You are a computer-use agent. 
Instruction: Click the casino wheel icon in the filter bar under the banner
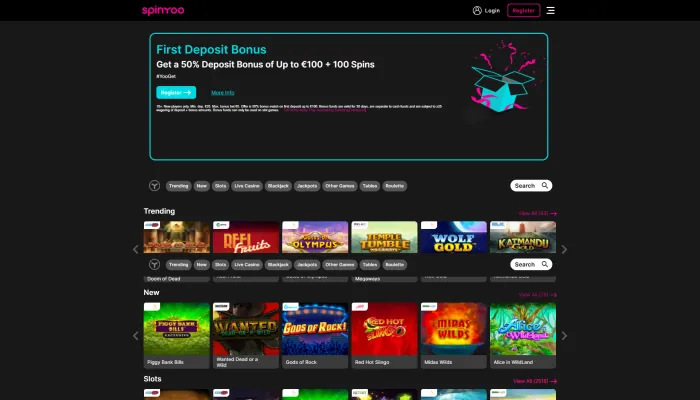pyautogui.click(x=154, y=186)
